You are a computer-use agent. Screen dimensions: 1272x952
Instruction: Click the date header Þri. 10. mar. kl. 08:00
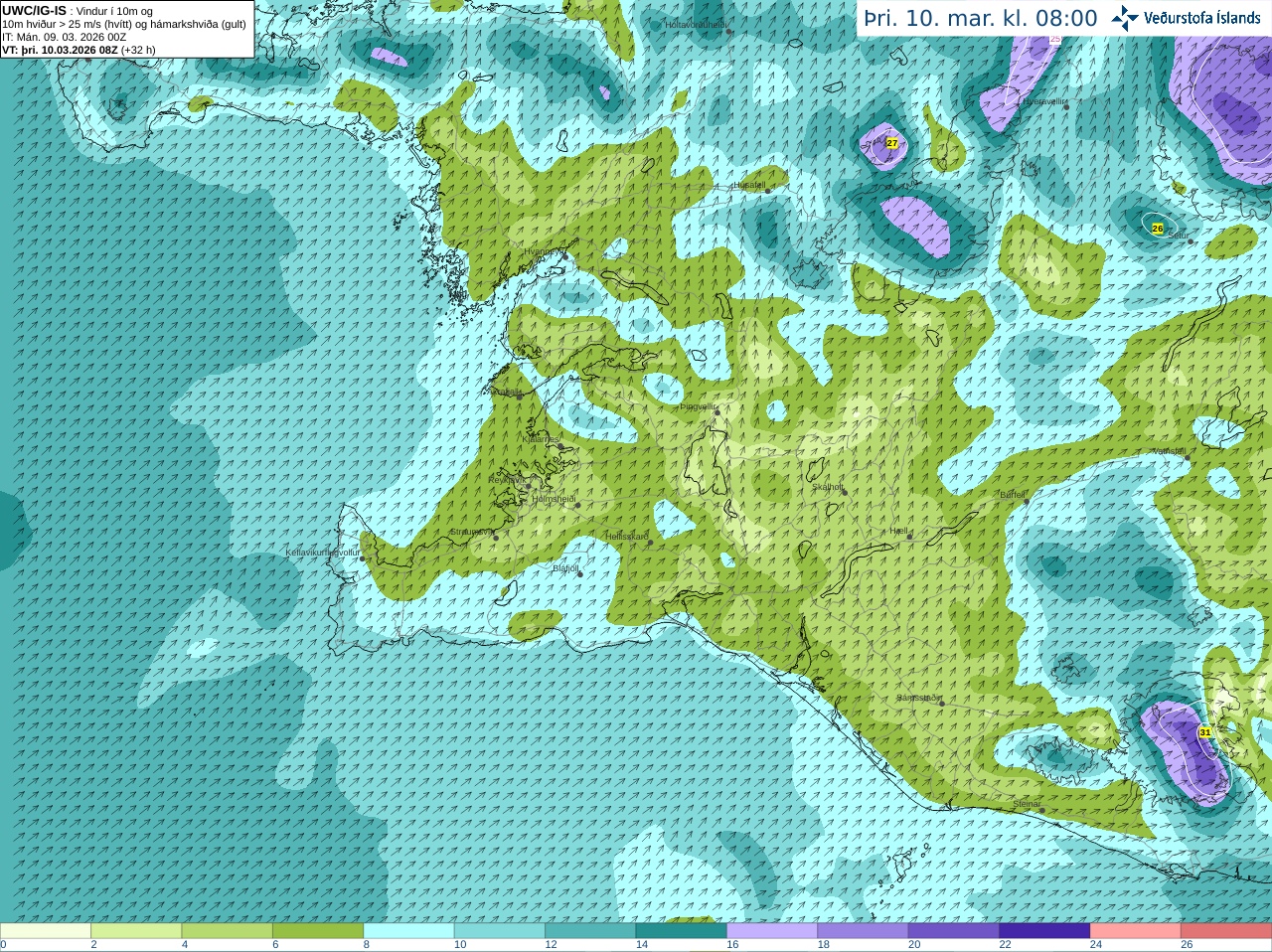click(980, 19)
